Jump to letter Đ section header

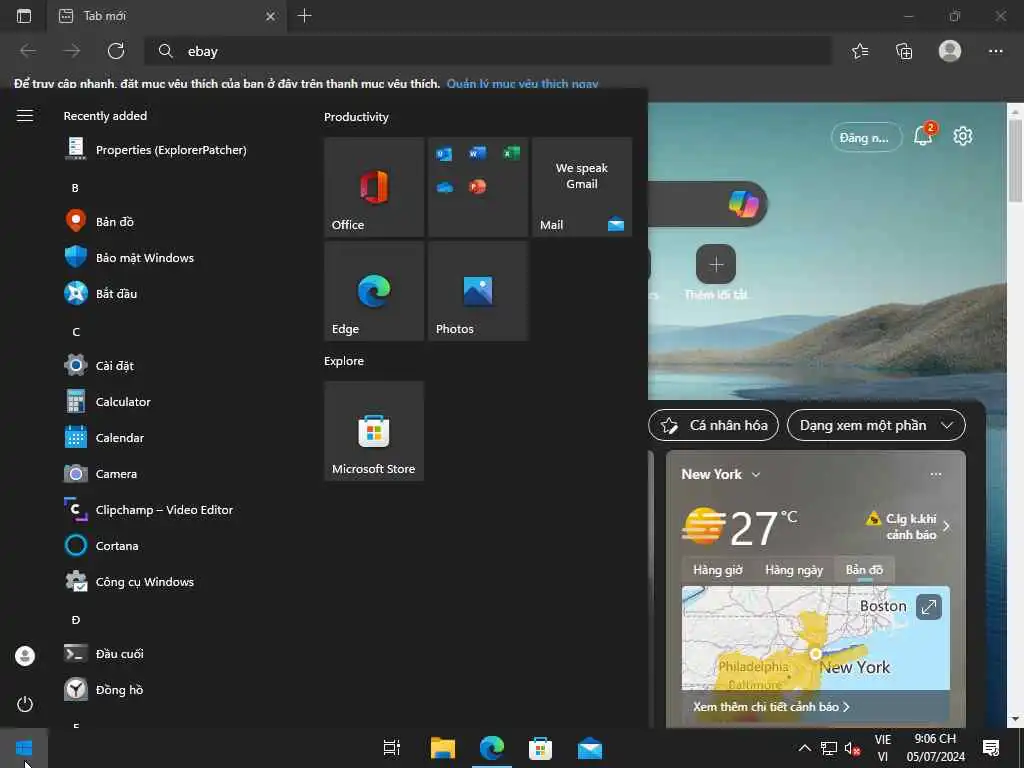click(x=76, y=620)
